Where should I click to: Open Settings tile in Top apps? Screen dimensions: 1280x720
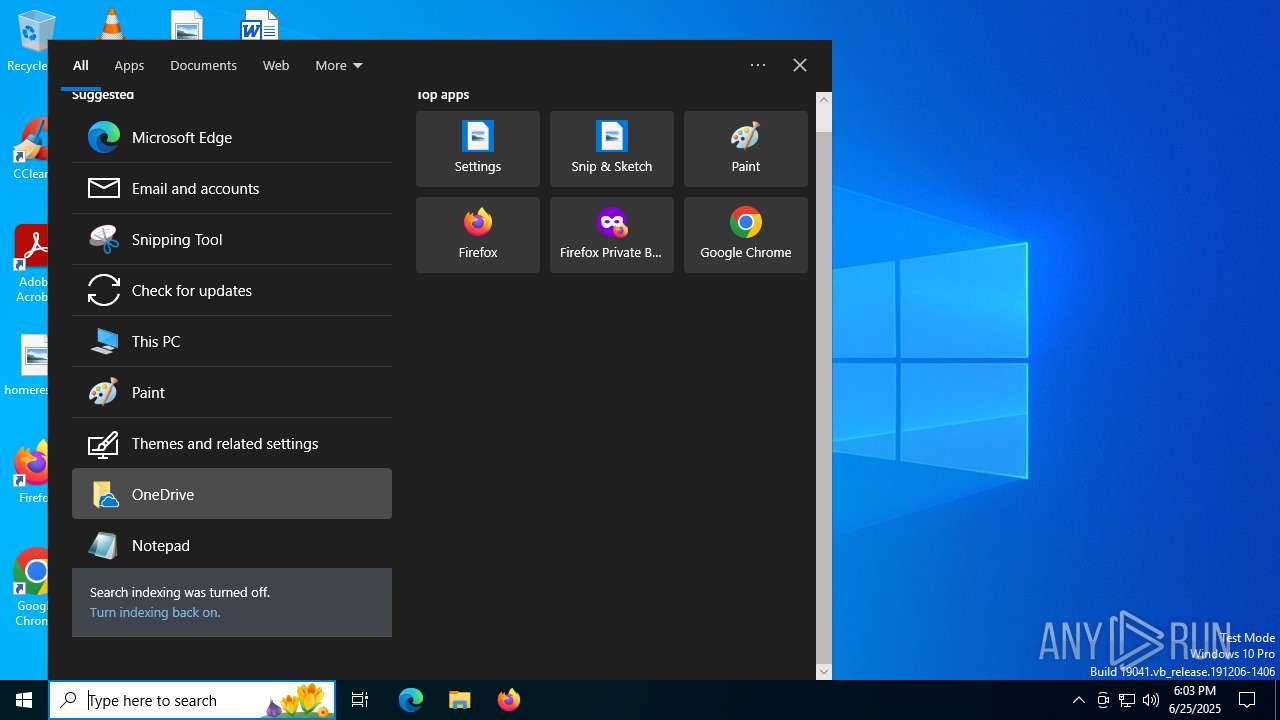tap(478, 149)
